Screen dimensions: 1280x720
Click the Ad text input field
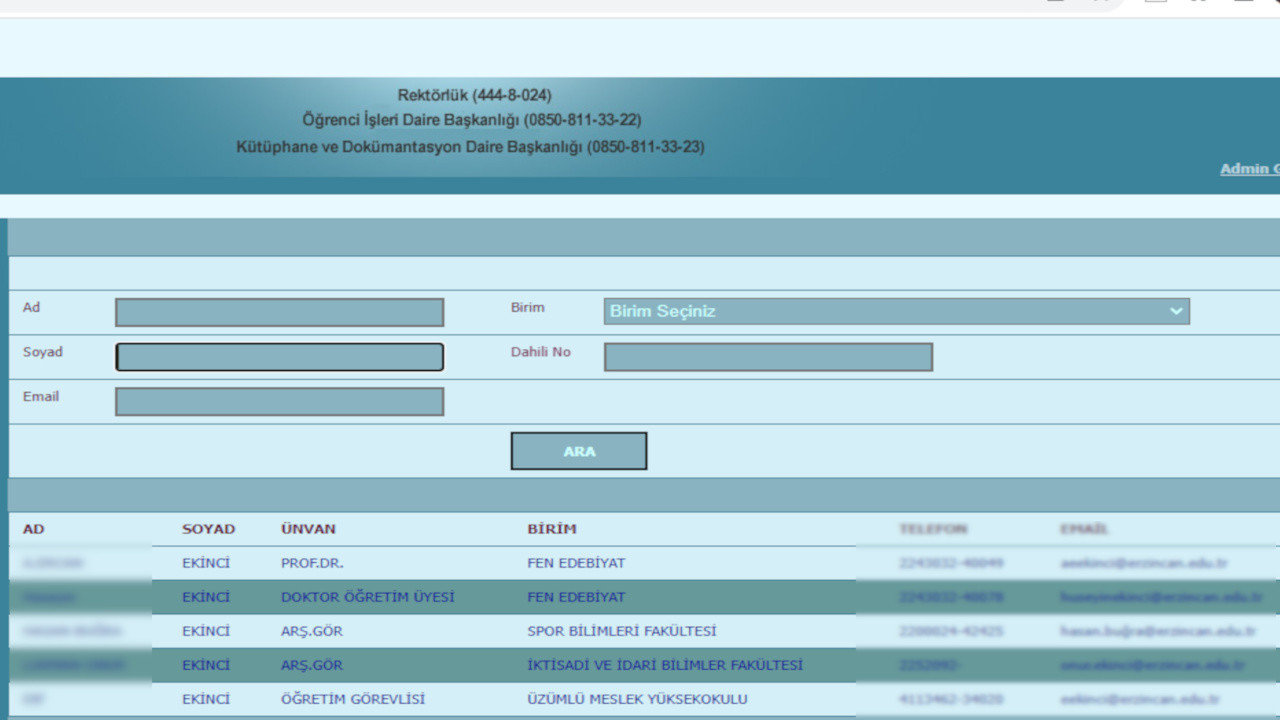tap(279, 312)
